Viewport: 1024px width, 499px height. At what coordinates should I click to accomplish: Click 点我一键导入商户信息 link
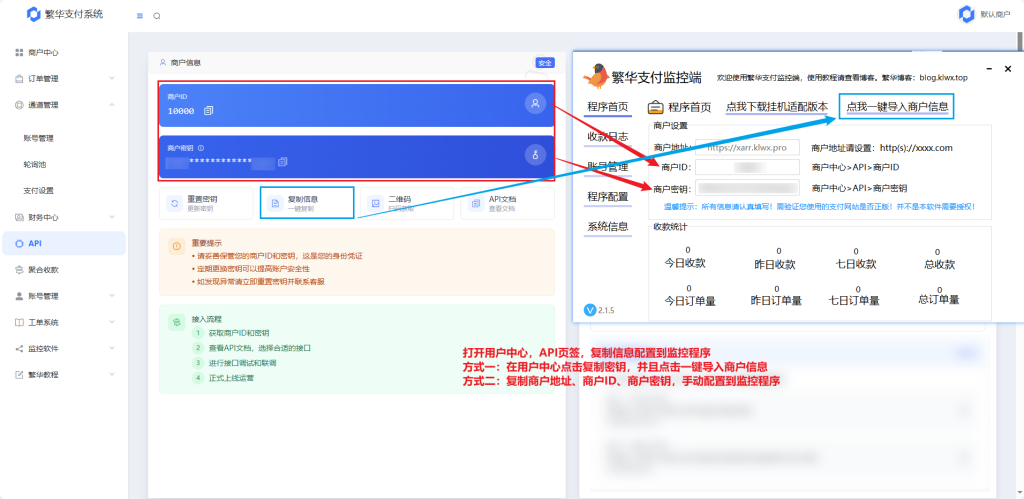[897, 106]
